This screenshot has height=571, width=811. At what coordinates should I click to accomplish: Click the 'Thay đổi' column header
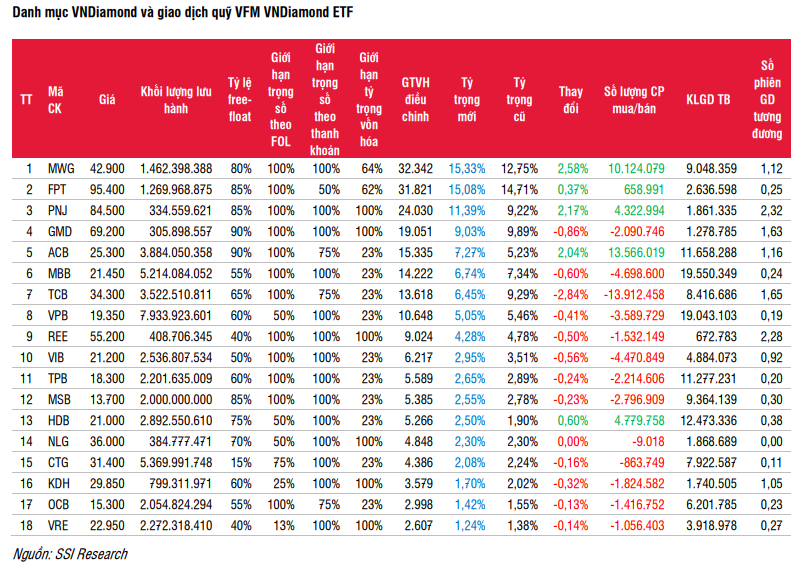(x=570, y=100)
